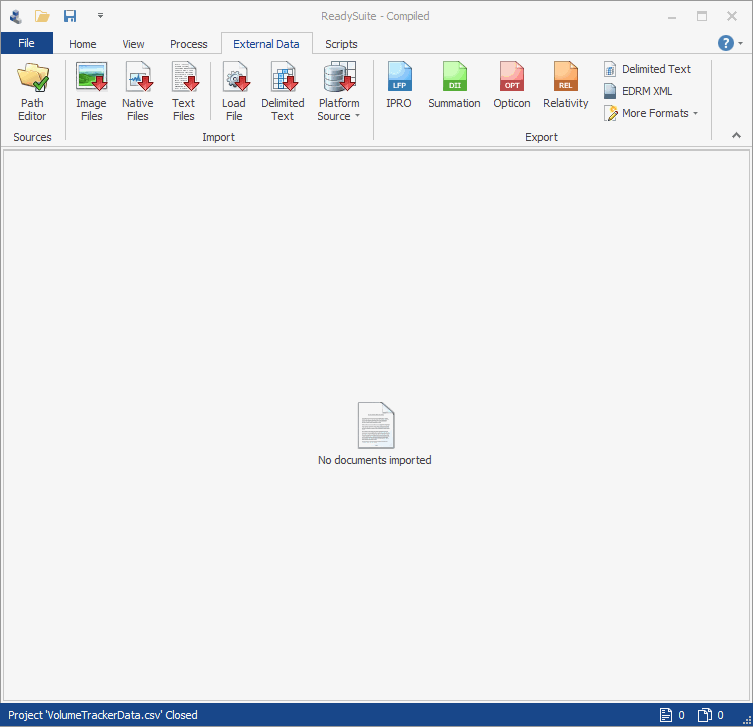
Task: Open the More Formats export dropdown
Action: point(651,113)
